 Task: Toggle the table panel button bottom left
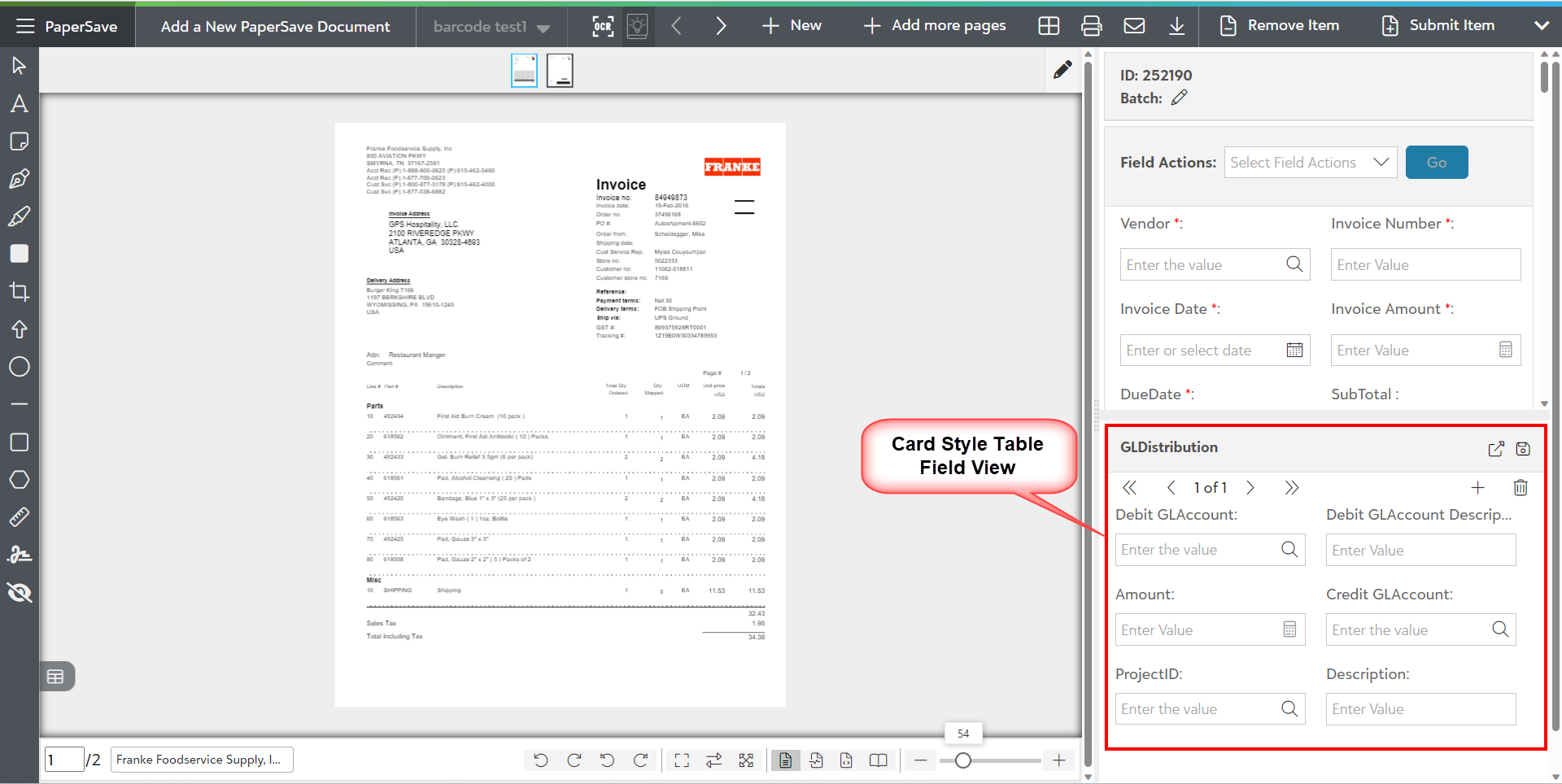(x=55, y=677)
